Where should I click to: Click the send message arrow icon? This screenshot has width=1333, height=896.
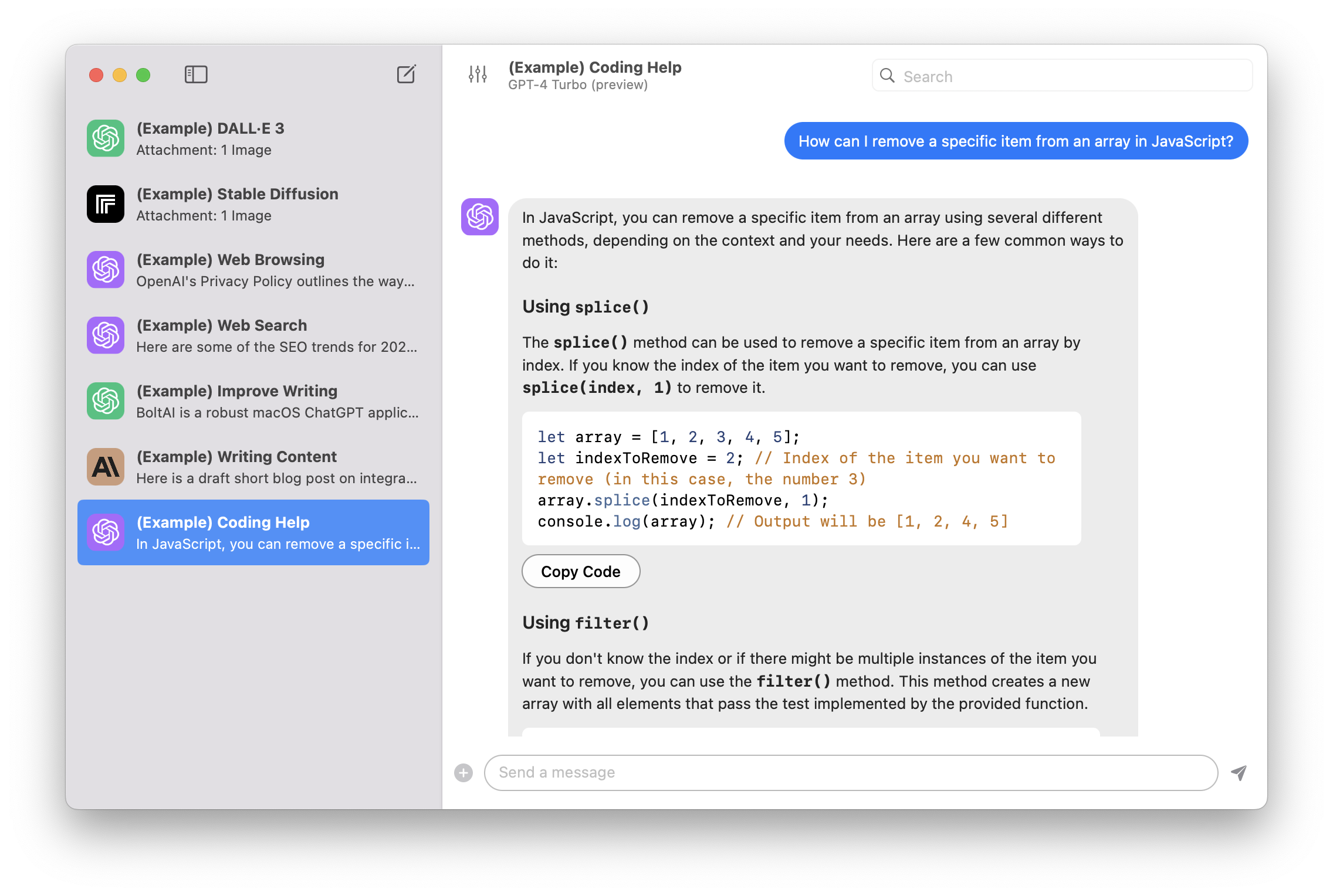1238,772
